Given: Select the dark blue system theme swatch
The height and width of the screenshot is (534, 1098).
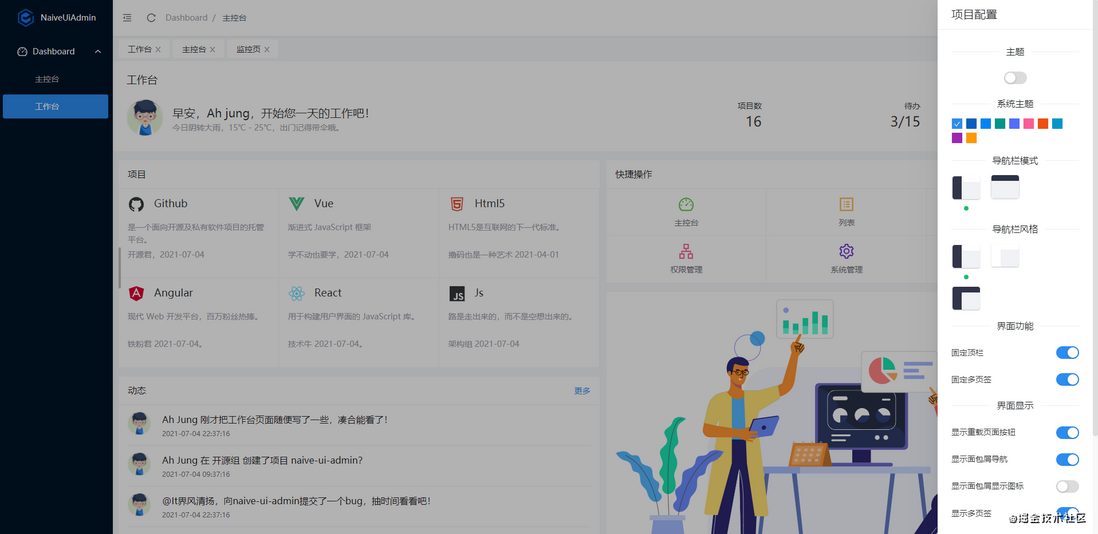Looking at the screenshot, I should click(x=971, y=124).
